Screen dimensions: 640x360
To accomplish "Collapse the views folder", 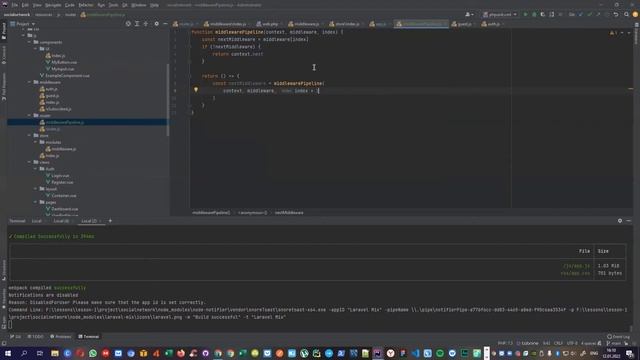I will pyautogui.click(x=30, y=162).
